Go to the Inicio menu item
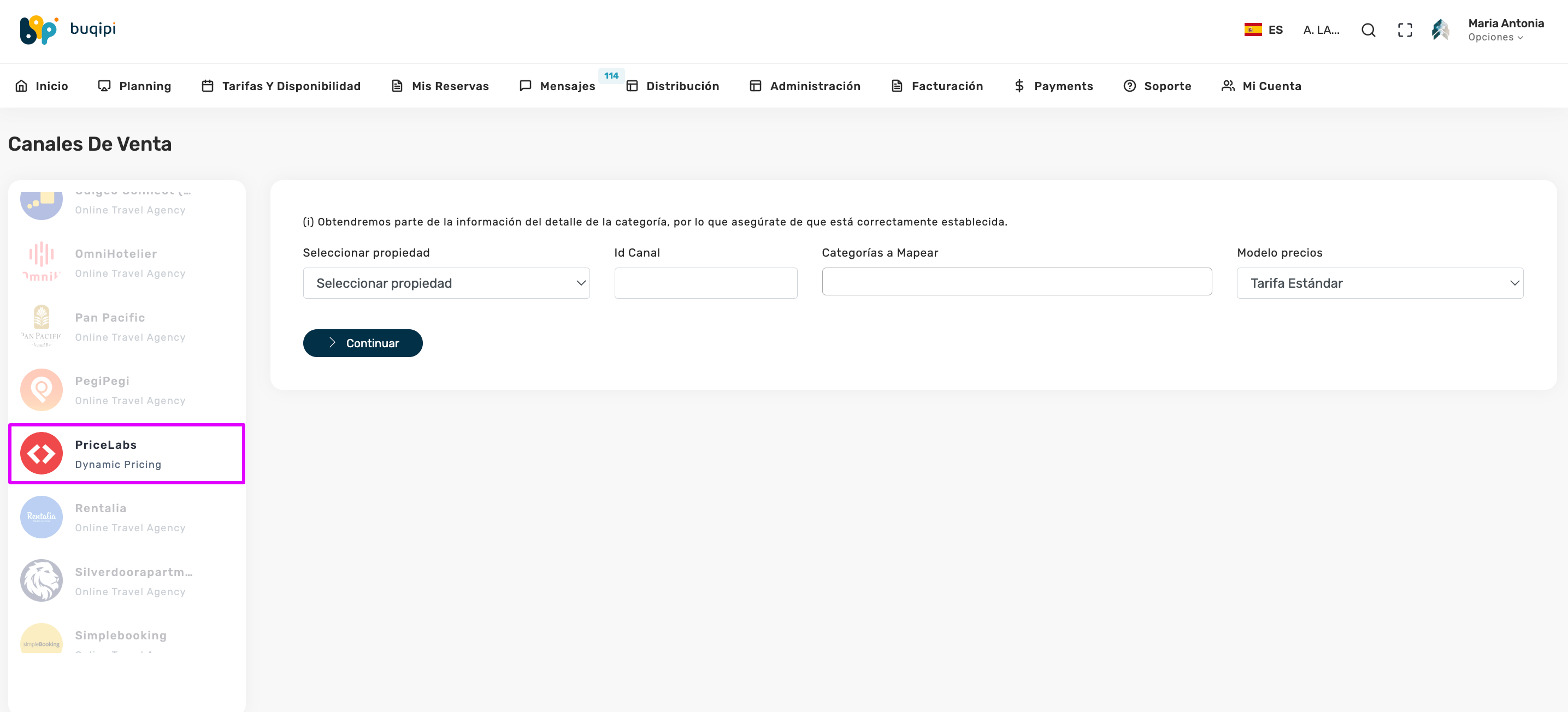The image size is (1568, 712). (42, 86)
